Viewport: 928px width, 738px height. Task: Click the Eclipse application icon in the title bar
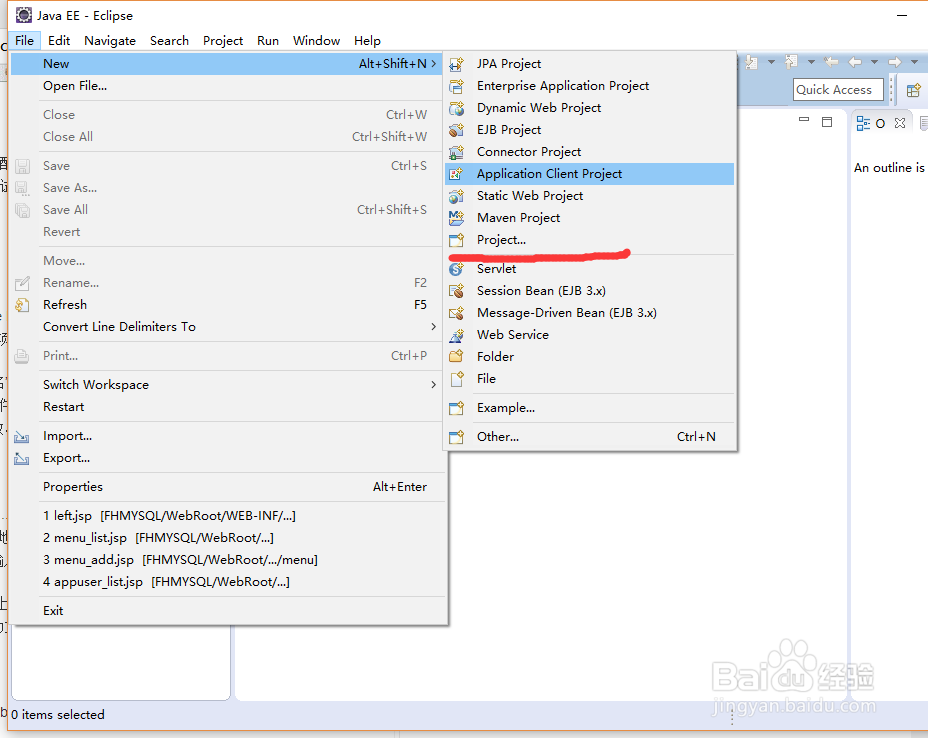tap(24, 15)
